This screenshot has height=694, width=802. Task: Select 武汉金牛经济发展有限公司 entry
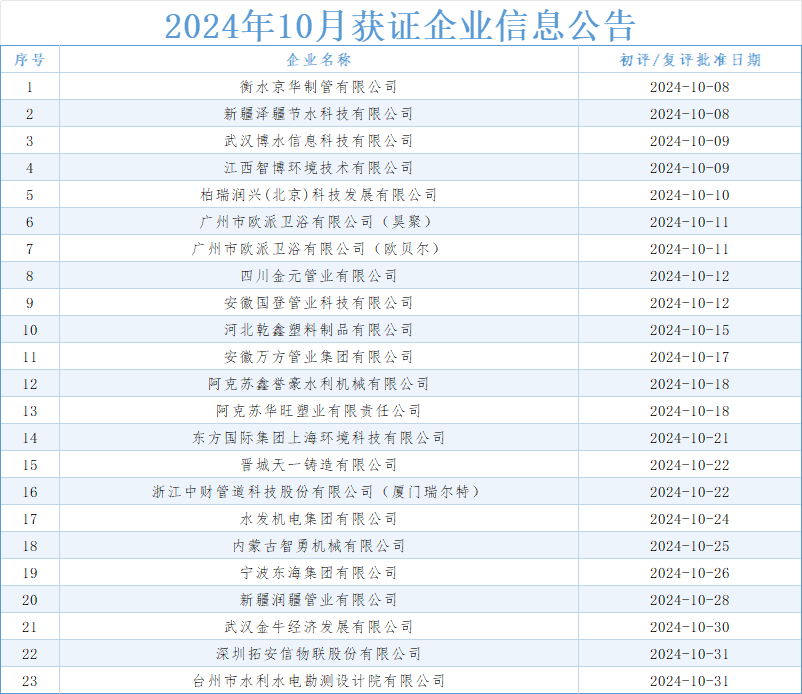click(319, 627)
